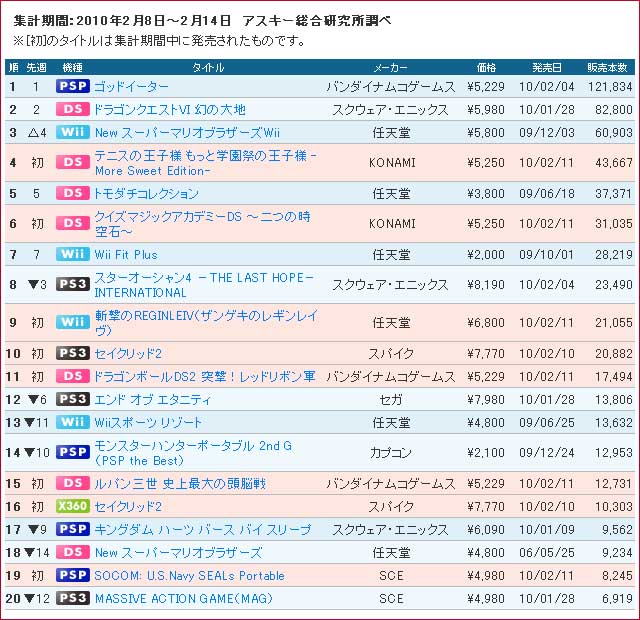Screen dimensions: 640x620
Task: Click the release date 06/05/25
Action: (547, 553)
